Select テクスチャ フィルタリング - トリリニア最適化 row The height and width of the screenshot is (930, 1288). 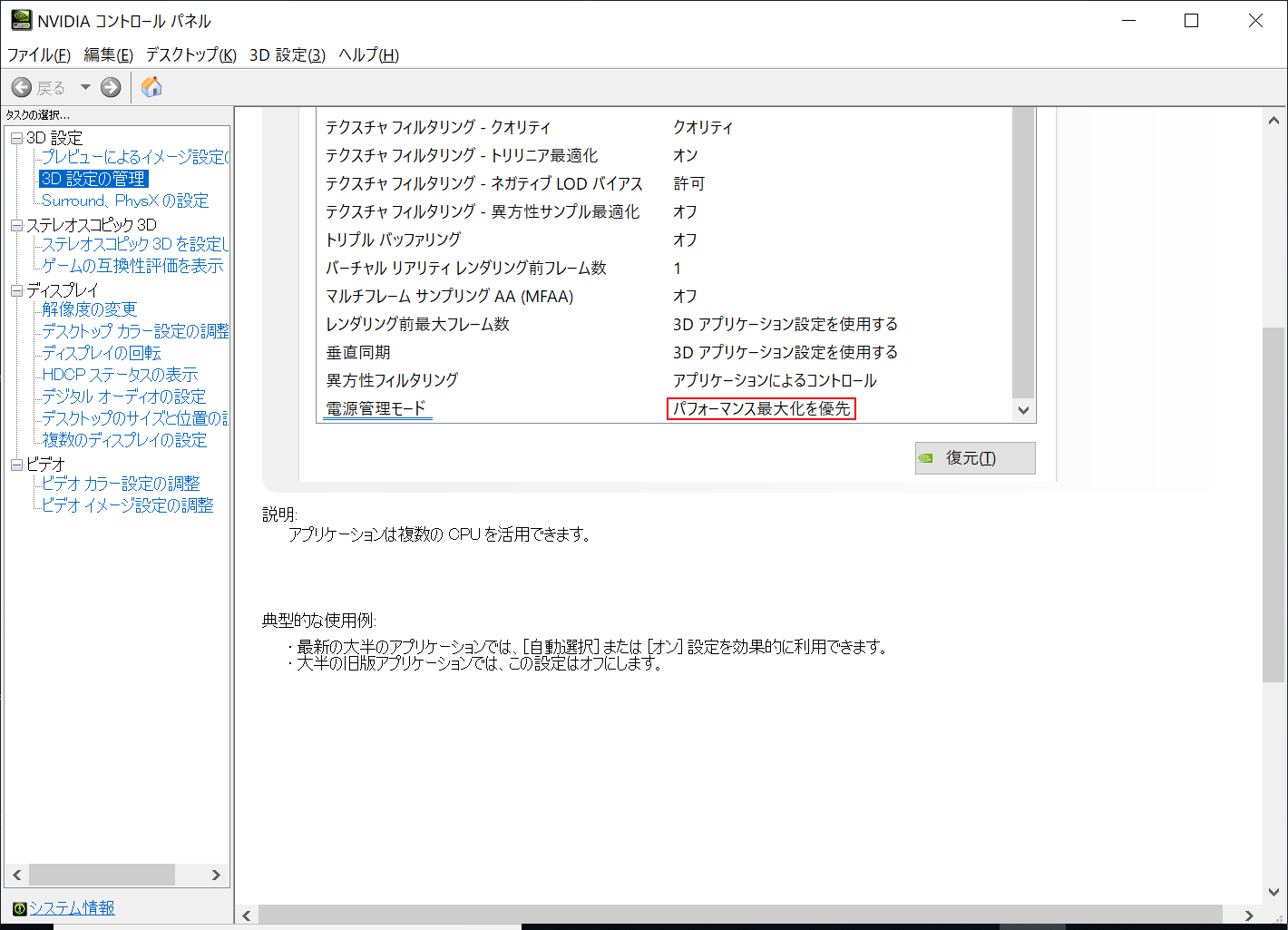tap(663, 155)
